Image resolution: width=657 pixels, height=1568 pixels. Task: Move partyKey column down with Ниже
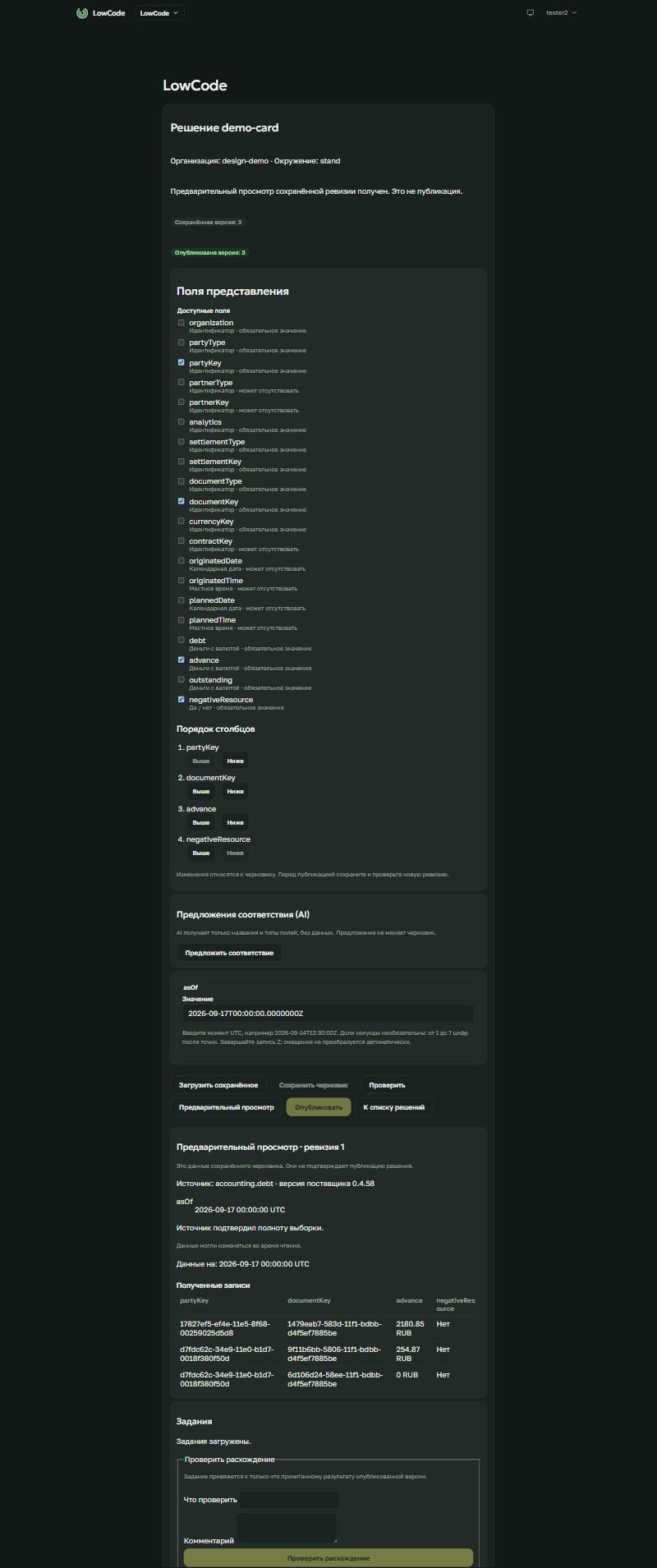[x=235, y=761]
